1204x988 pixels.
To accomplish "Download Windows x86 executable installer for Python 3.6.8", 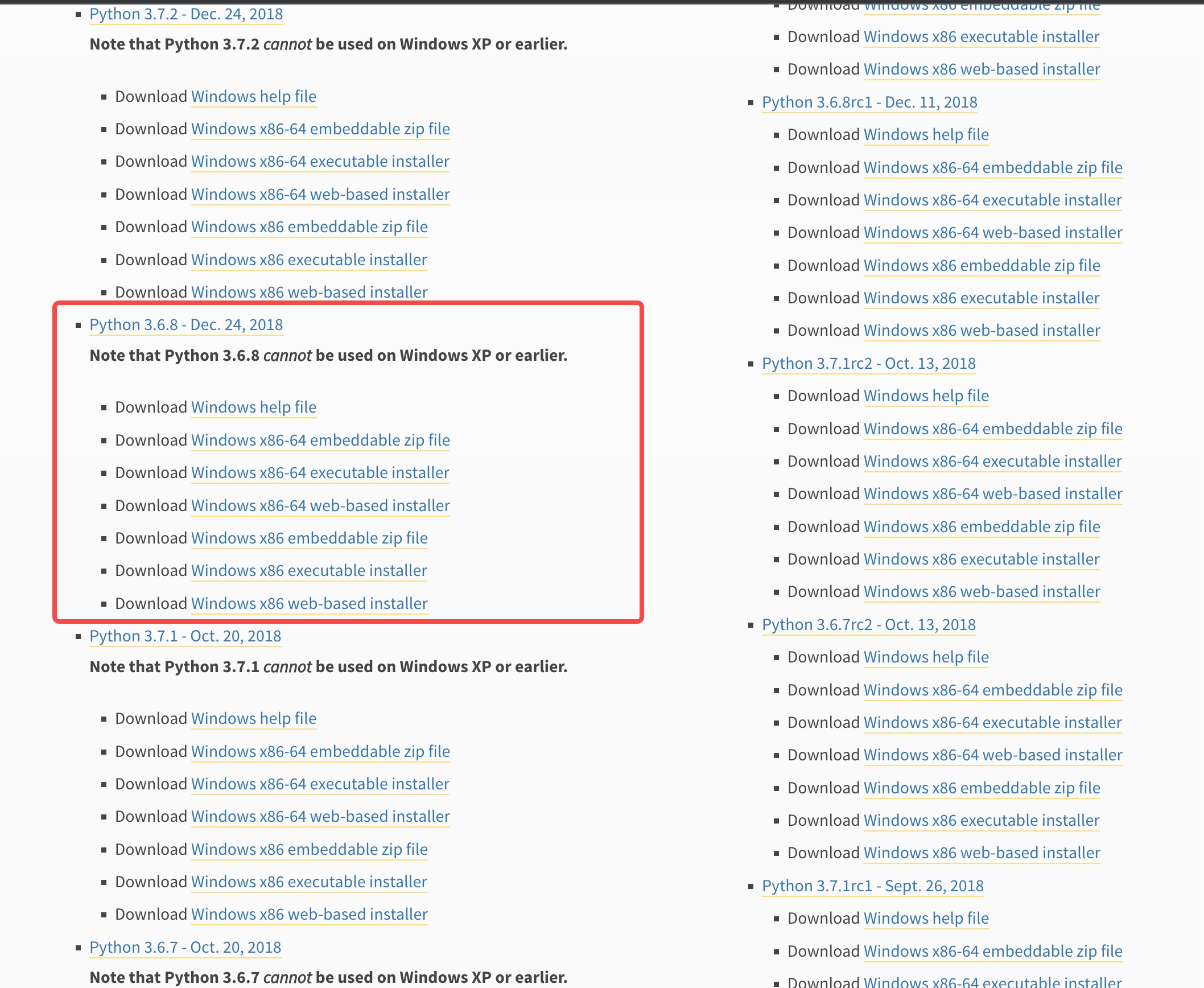I will (309, 571).
